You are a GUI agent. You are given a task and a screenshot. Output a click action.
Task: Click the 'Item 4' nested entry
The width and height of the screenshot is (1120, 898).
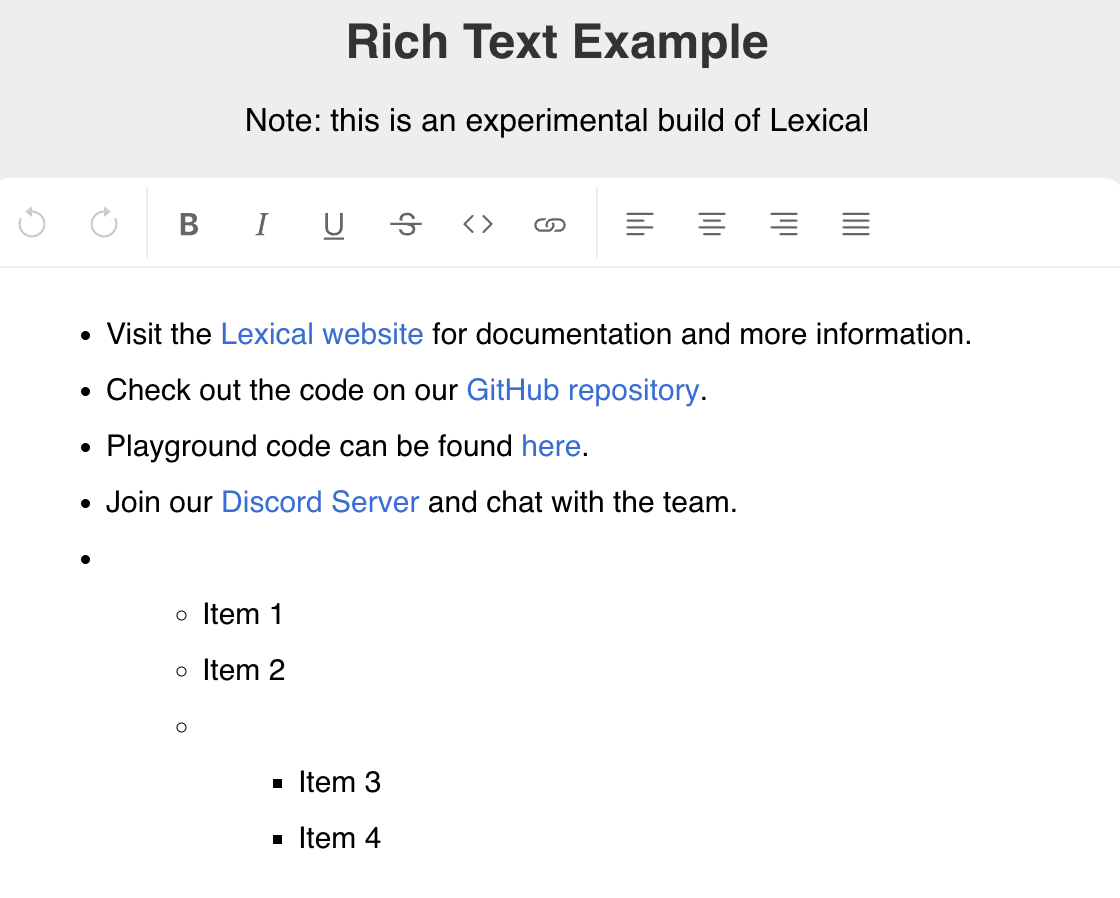[340, 838]
